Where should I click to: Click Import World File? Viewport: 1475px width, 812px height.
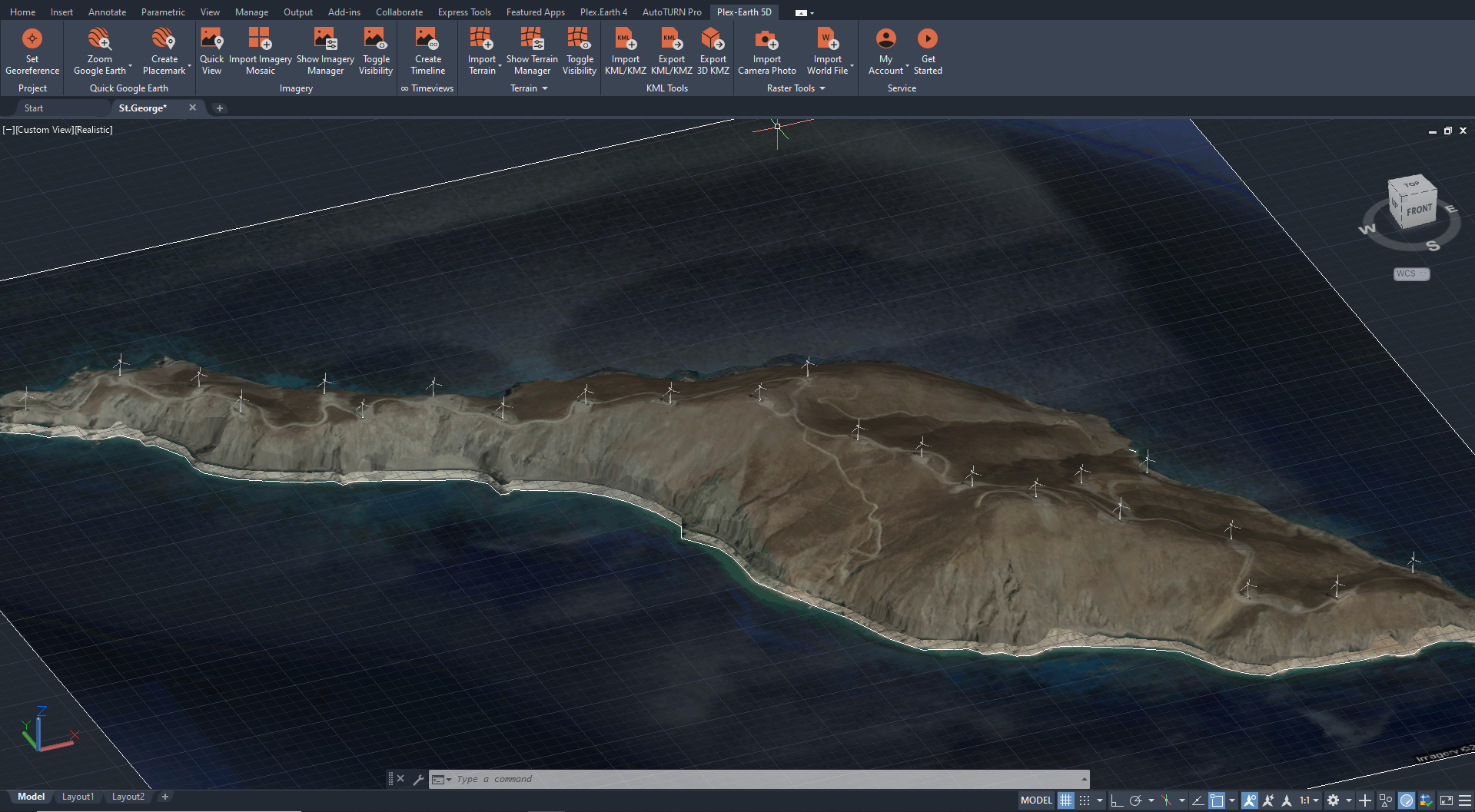(828, 51)
